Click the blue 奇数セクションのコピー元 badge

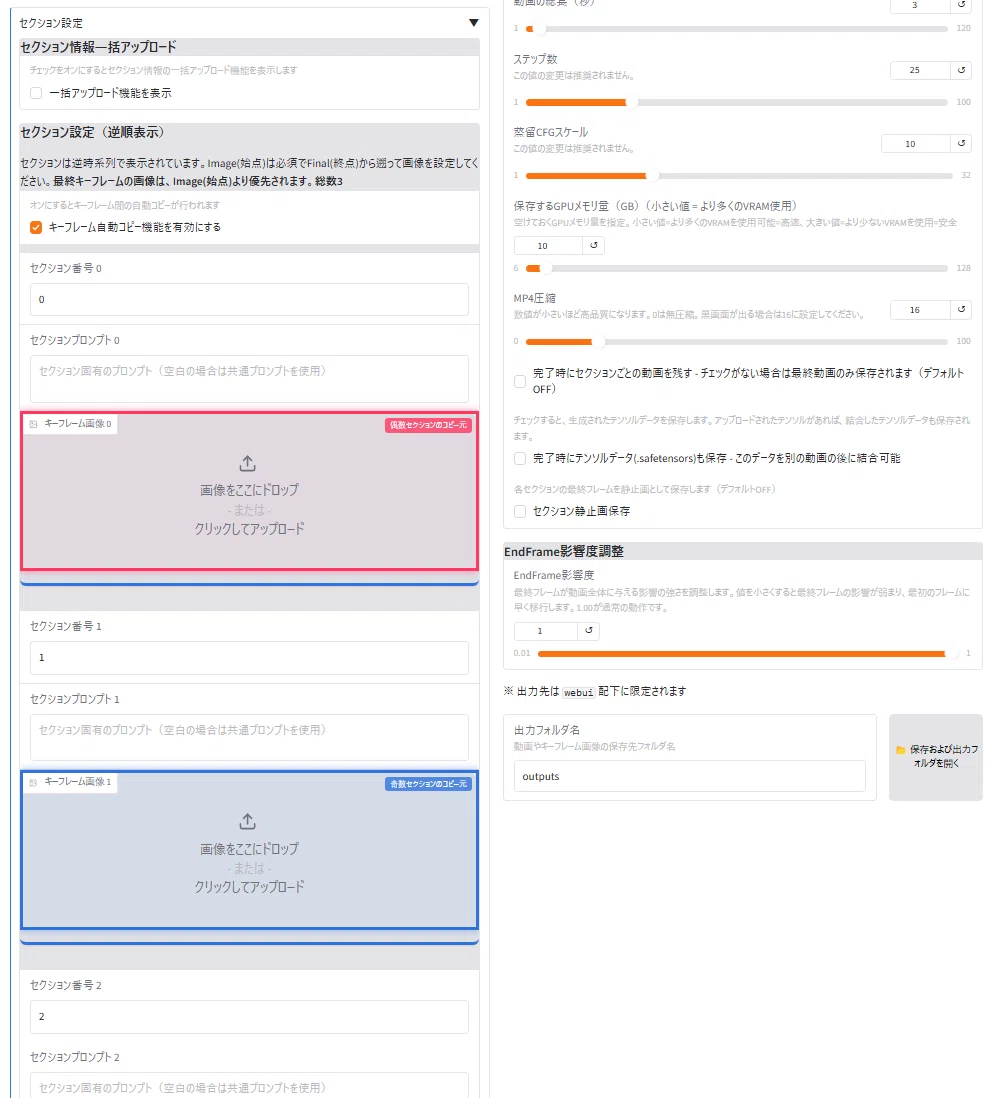pos(428,784)
